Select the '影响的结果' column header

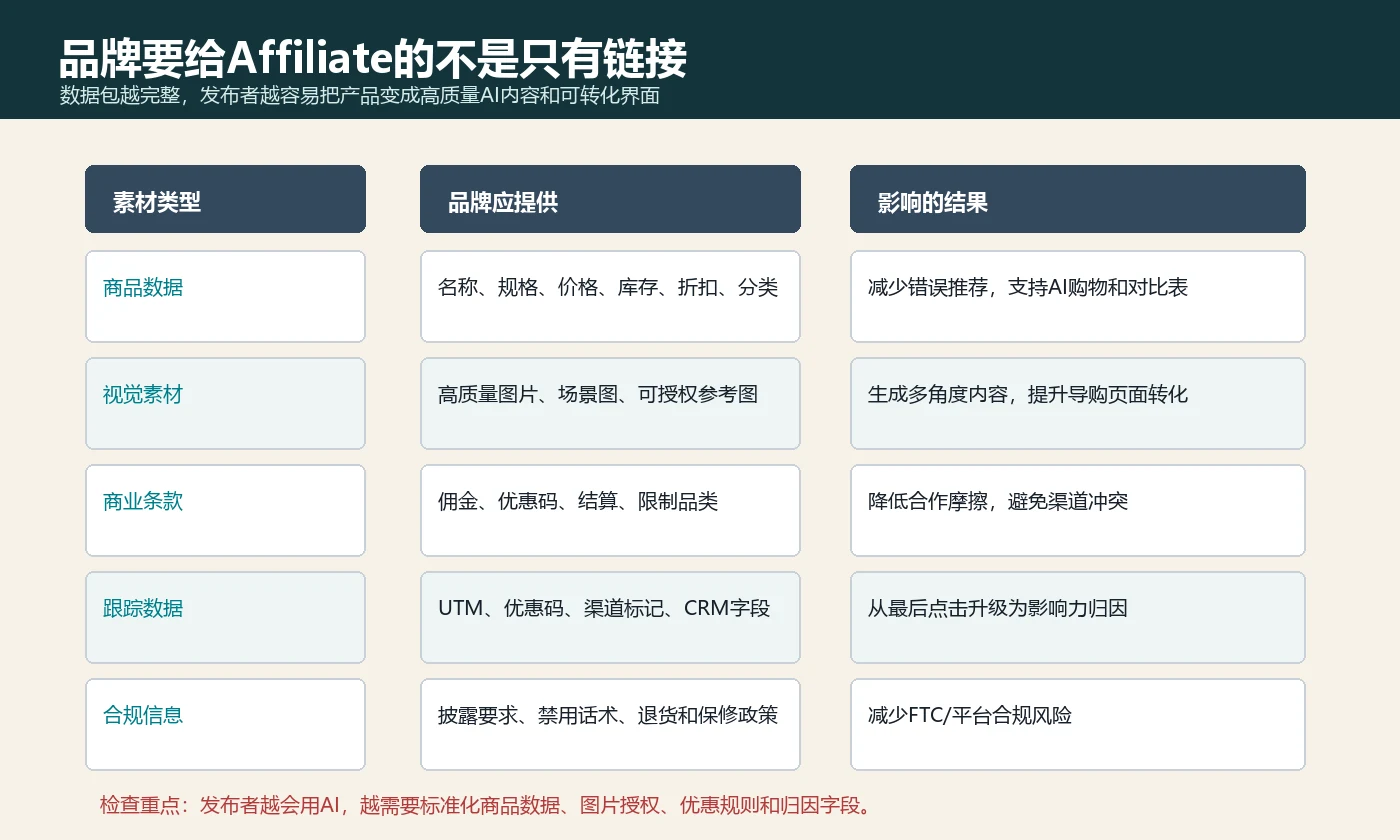(1078, 199)
